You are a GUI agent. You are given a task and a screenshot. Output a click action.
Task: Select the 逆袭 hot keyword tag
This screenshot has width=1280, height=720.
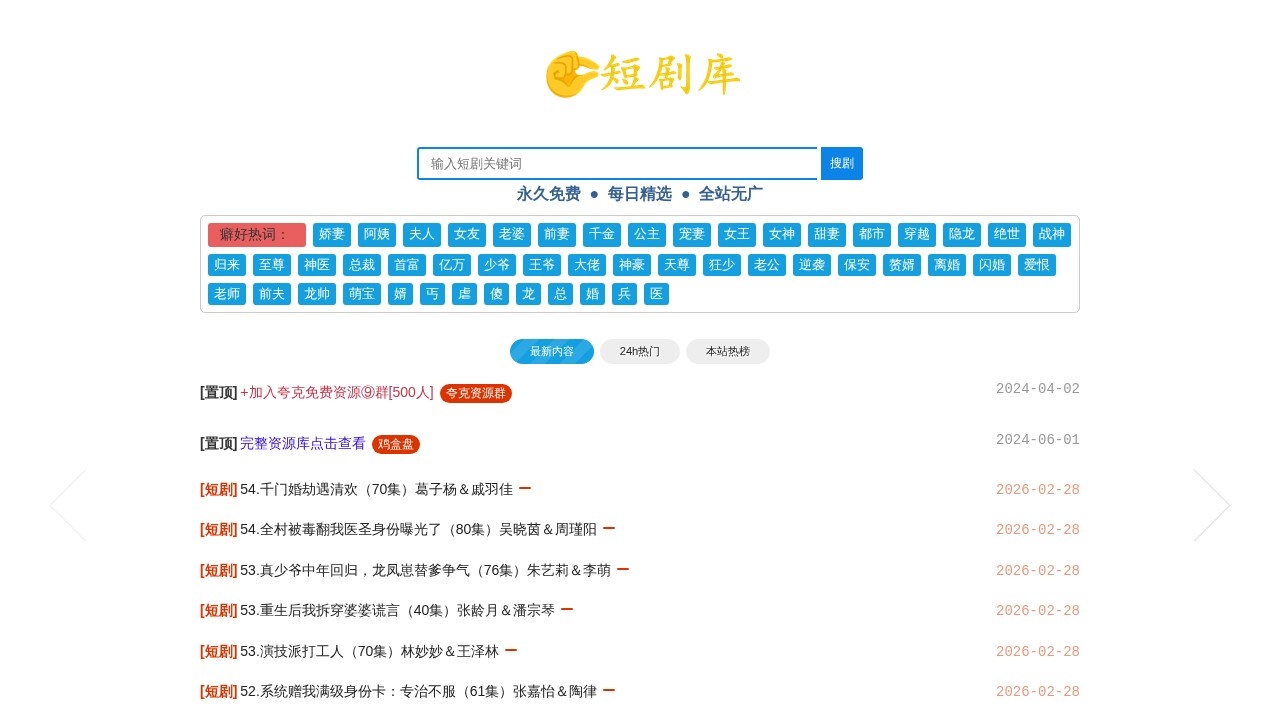click(811, 264)
